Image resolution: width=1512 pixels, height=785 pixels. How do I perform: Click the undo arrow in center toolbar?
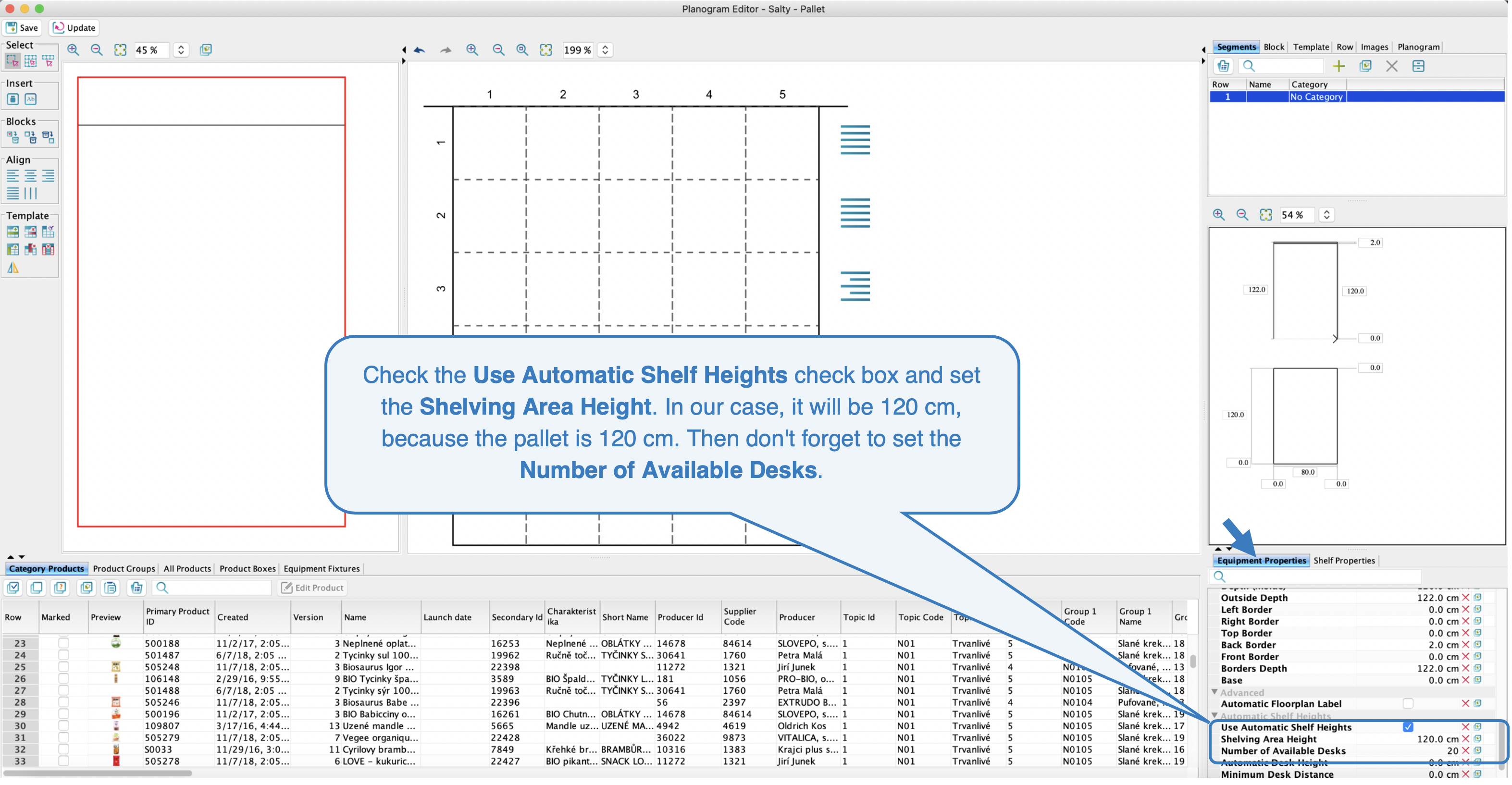(x=419, y=50)
